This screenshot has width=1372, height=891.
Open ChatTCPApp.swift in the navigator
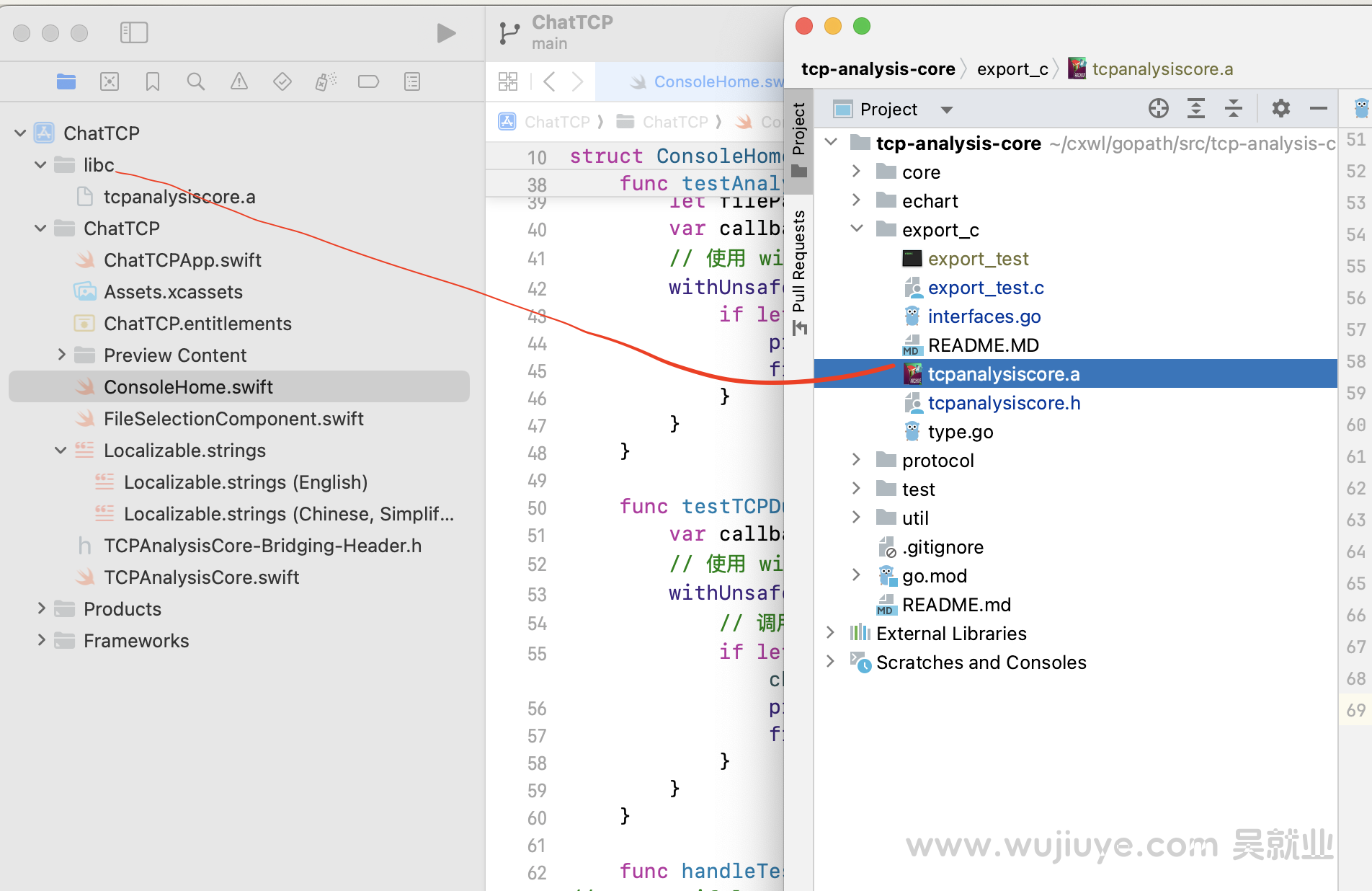[182, 260]
